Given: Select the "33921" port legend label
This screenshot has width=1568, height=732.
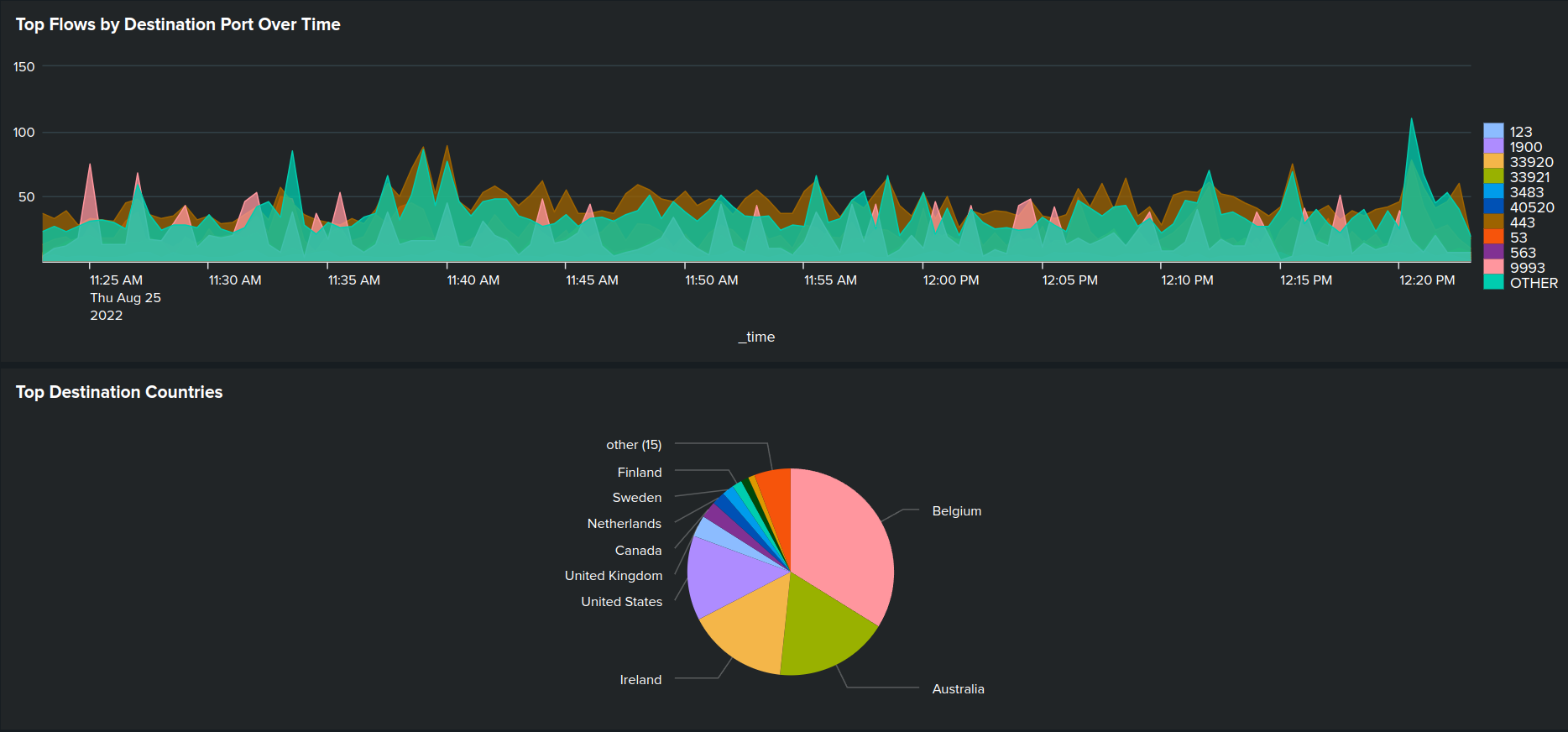Looking at the screenshot, I should pyautogui.click(x=1530, y=177).
